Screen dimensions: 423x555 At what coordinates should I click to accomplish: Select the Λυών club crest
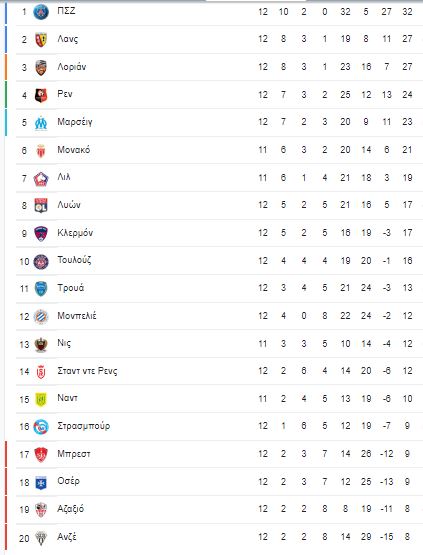[41, 206]
